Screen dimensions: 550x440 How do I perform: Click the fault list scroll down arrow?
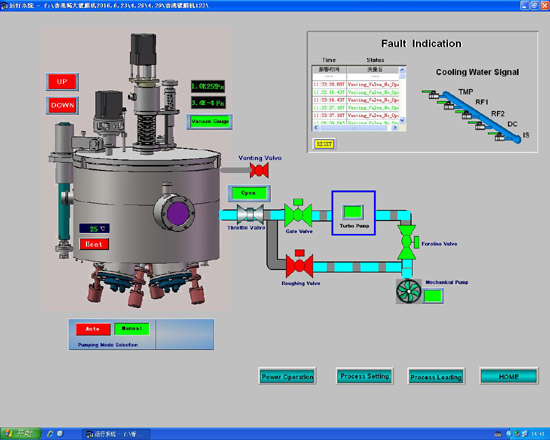coord(402,120)
